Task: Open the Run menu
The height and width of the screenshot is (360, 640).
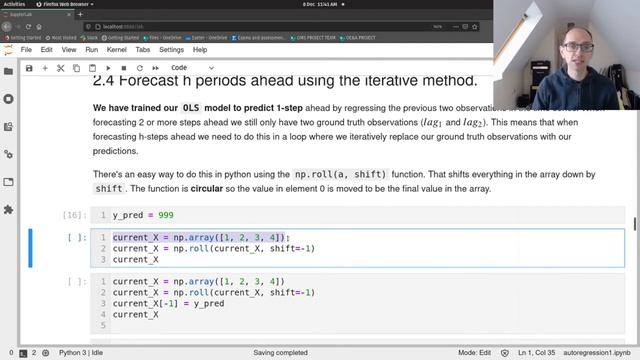Action: click(x=91, y=50)
